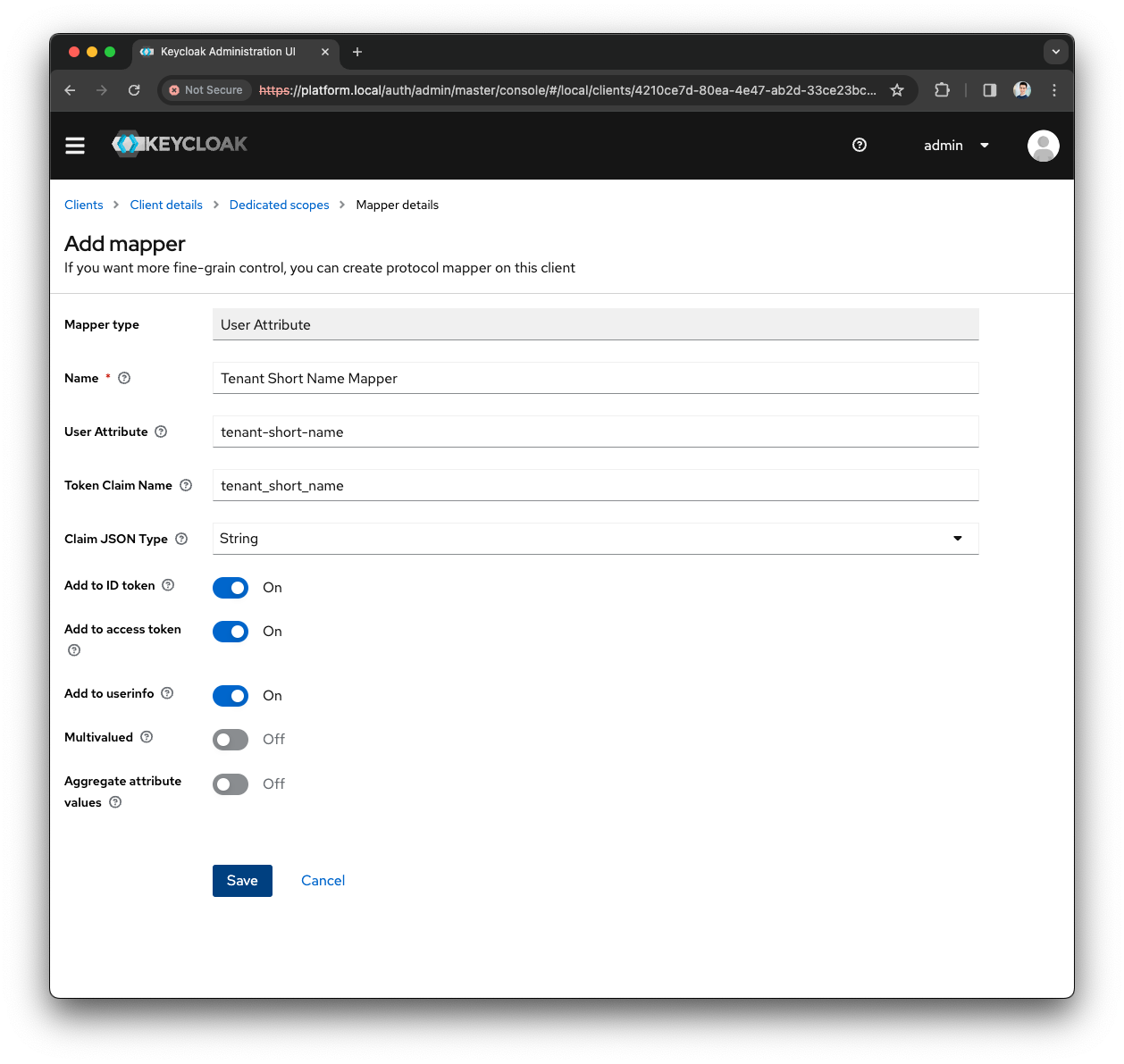
Task: Navigate to Client details breadcrumb
Action: [x=166, y=205]
